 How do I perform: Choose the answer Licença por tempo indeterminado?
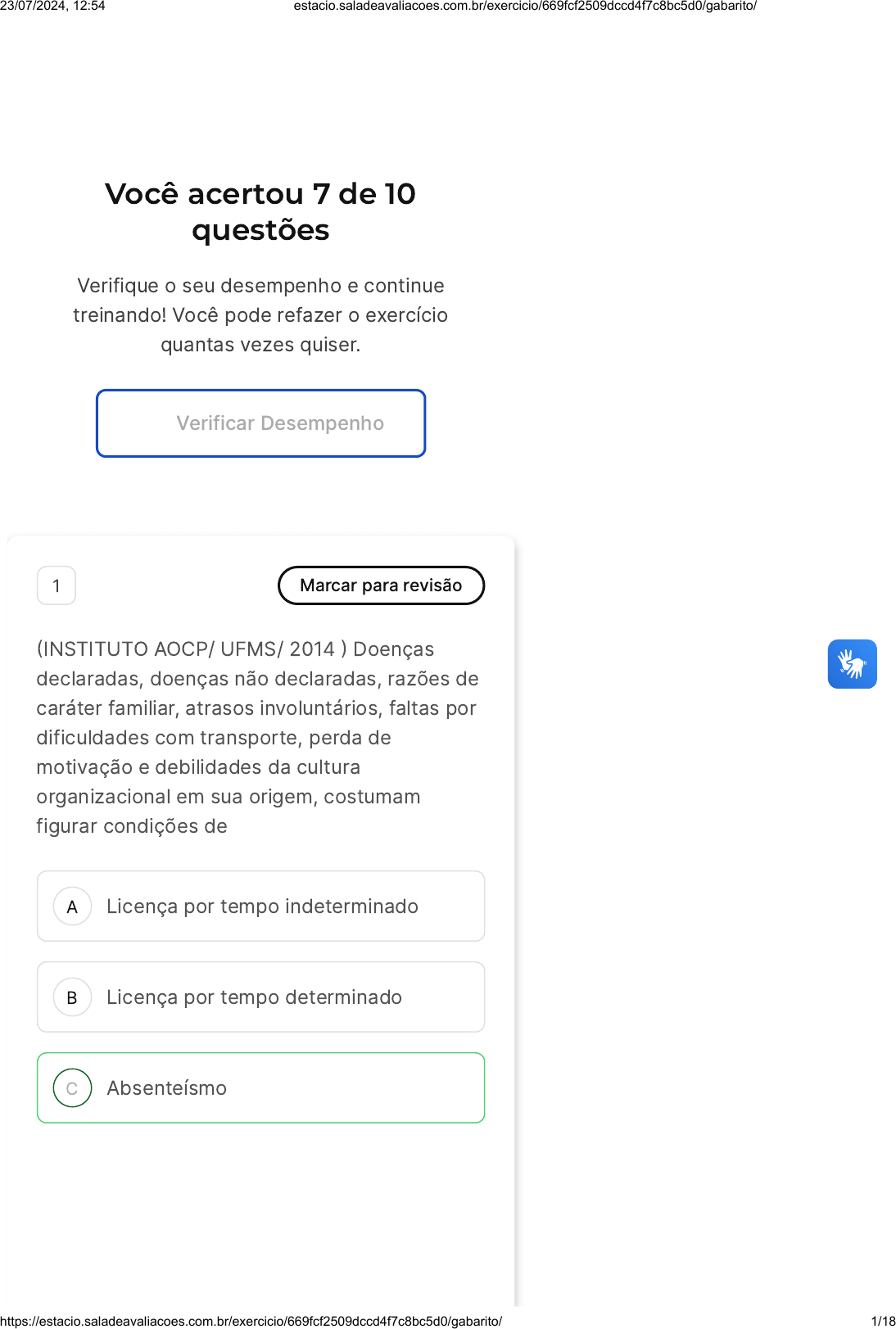coord(260,906)
